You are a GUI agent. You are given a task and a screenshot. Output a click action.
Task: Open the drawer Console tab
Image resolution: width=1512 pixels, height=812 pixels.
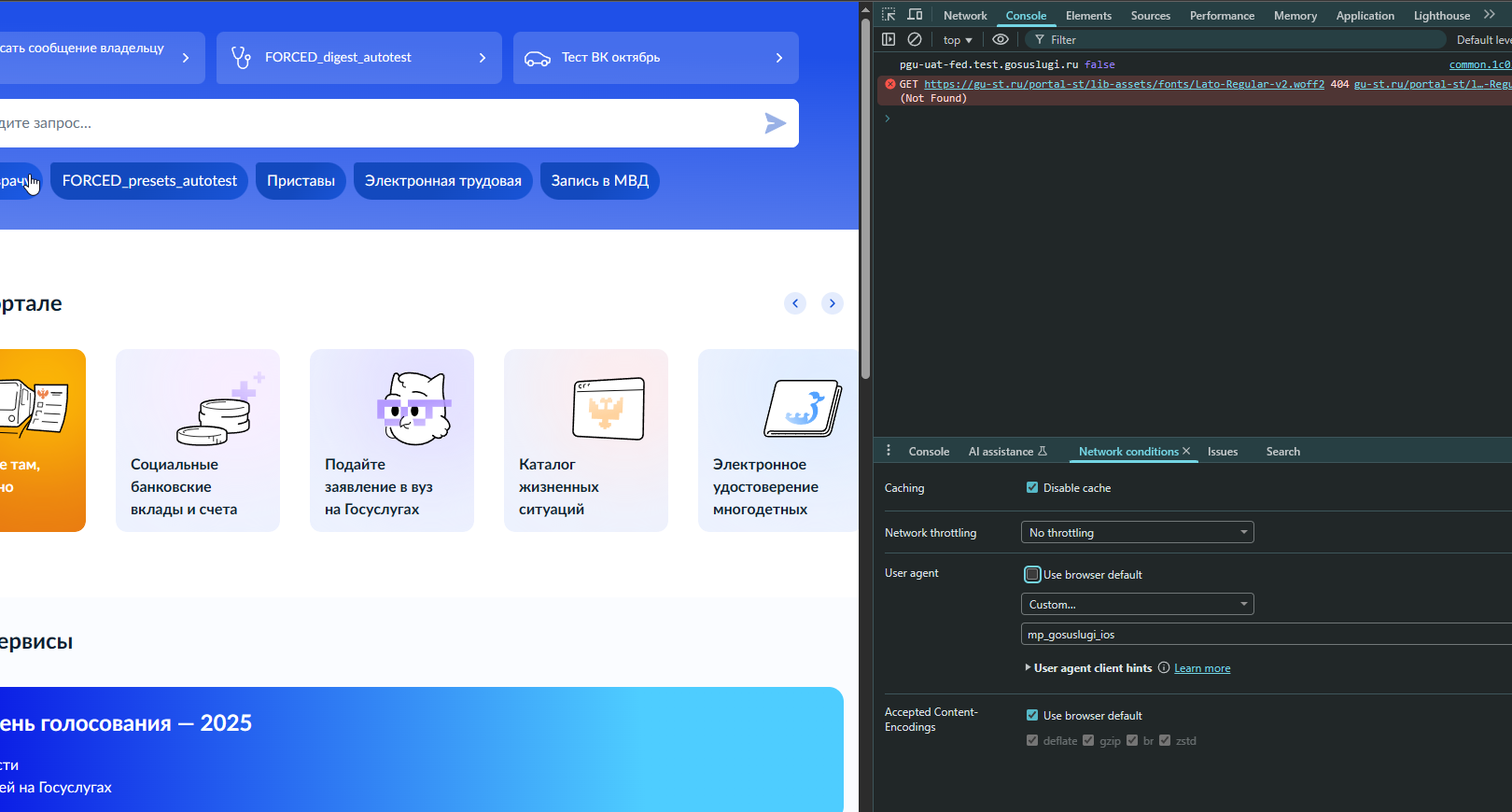(929, 452)
